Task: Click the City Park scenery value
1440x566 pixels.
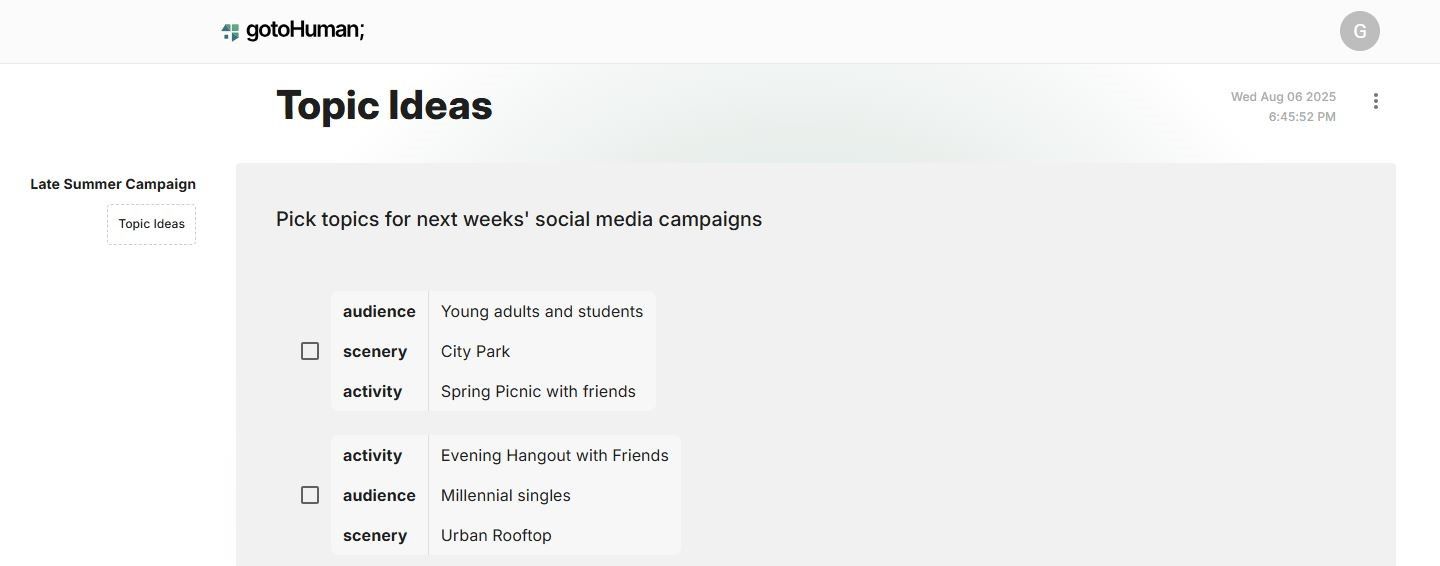Action: click(x=475, y=351)
